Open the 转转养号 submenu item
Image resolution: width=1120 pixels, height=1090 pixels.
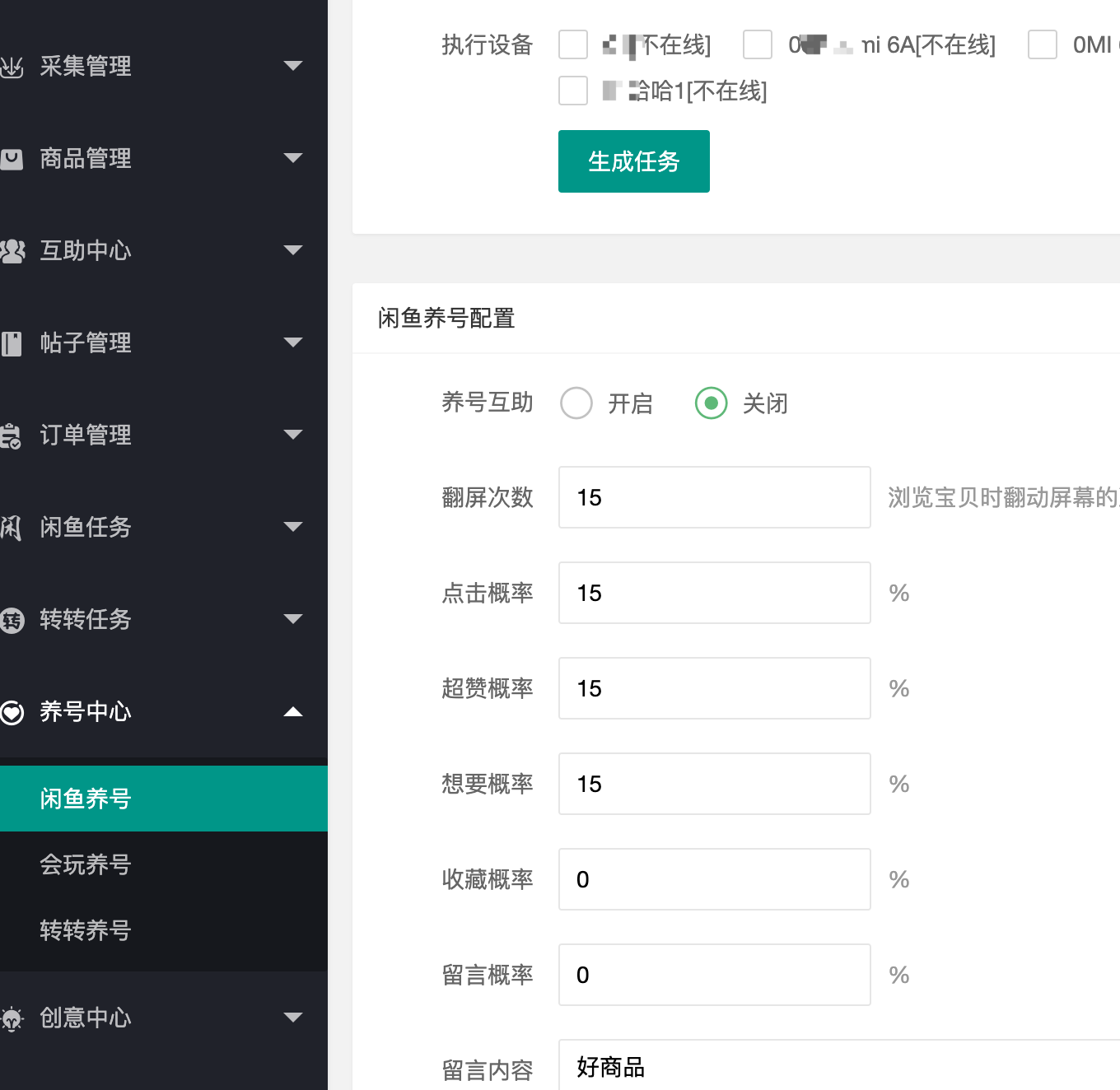tap(86, 930)
